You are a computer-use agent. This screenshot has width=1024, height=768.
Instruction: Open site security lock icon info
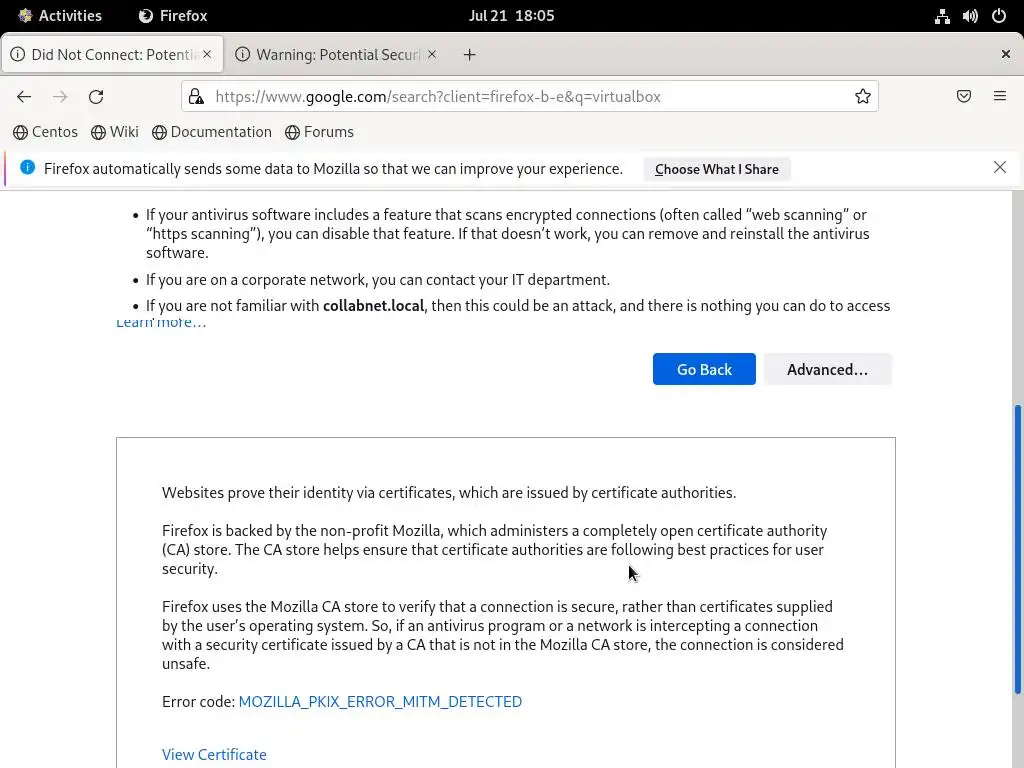[196, 97]
